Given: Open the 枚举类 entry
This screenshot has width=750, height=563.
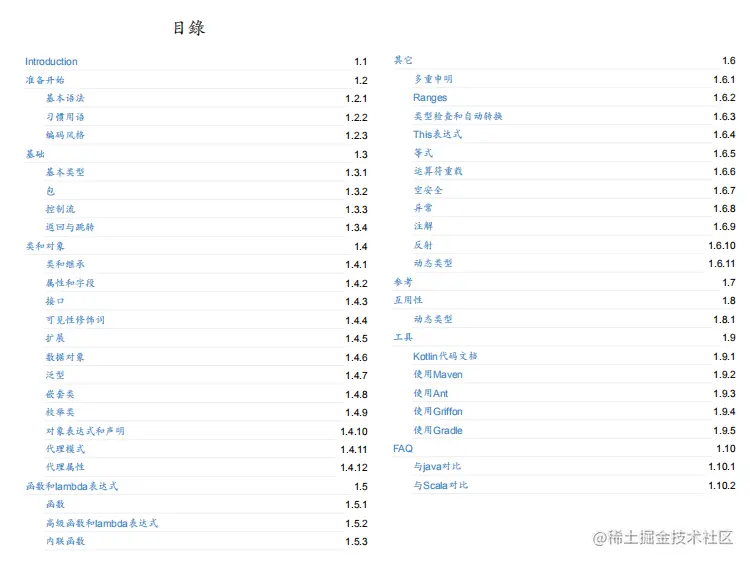Looking at the screenshot, I should coord(60,412).
